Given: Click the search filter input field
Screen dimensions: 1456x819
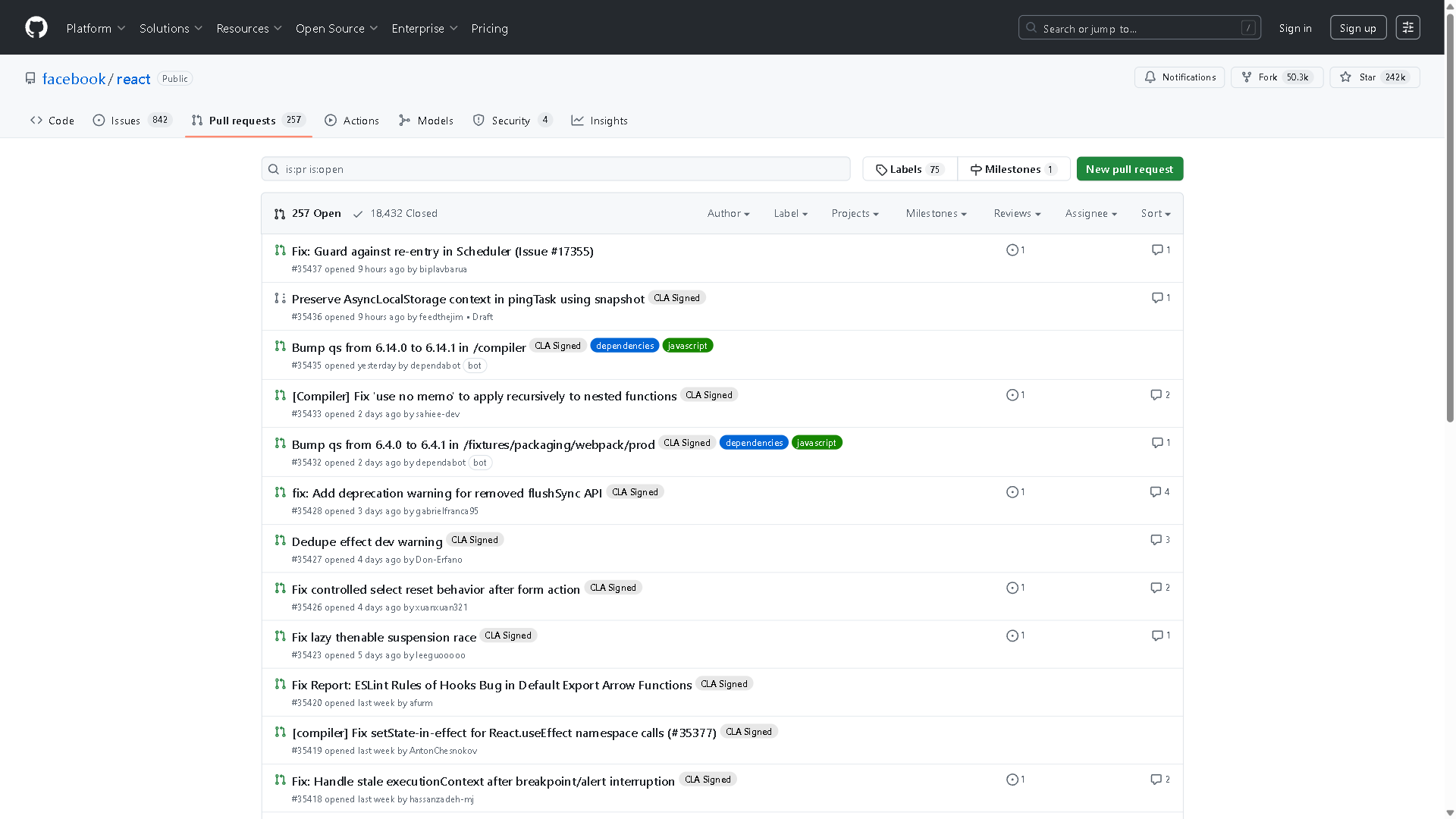Looking at the screenshot, I should [555, 168].
